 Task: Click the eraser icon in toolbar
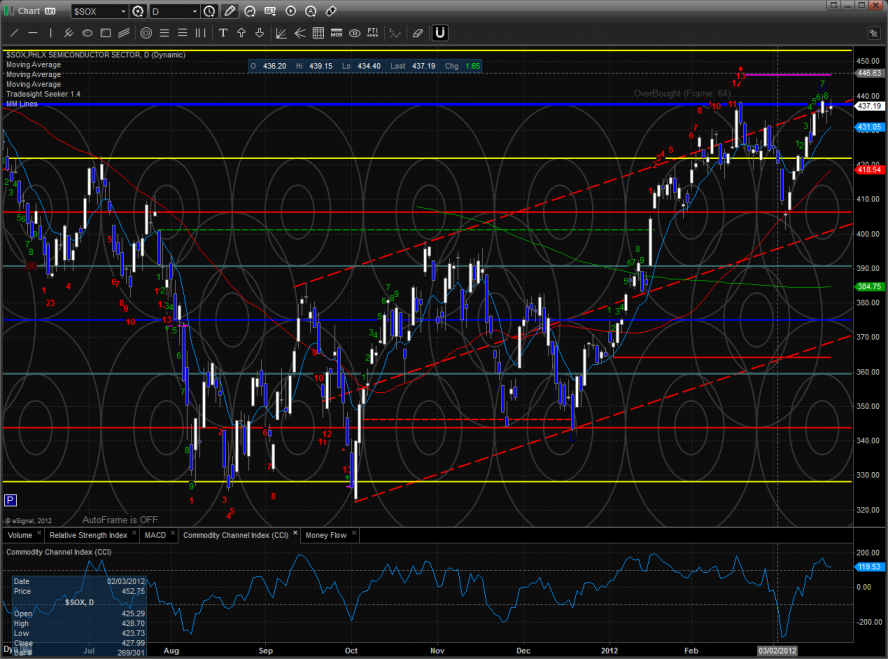pyautogui.click(x=417, y=32)
